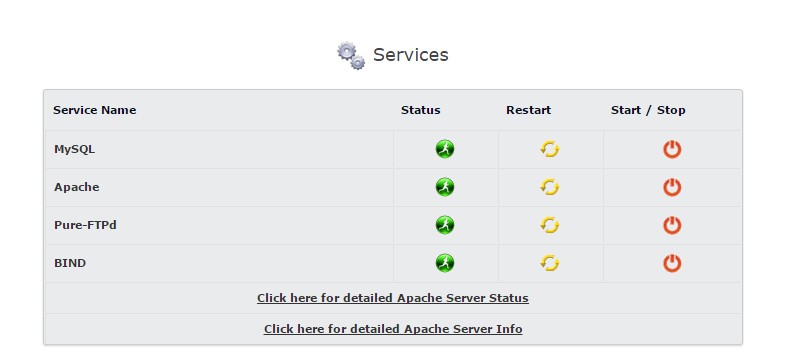Stop the Apache service with power icon
794x364 pixels.
point(672,187)
